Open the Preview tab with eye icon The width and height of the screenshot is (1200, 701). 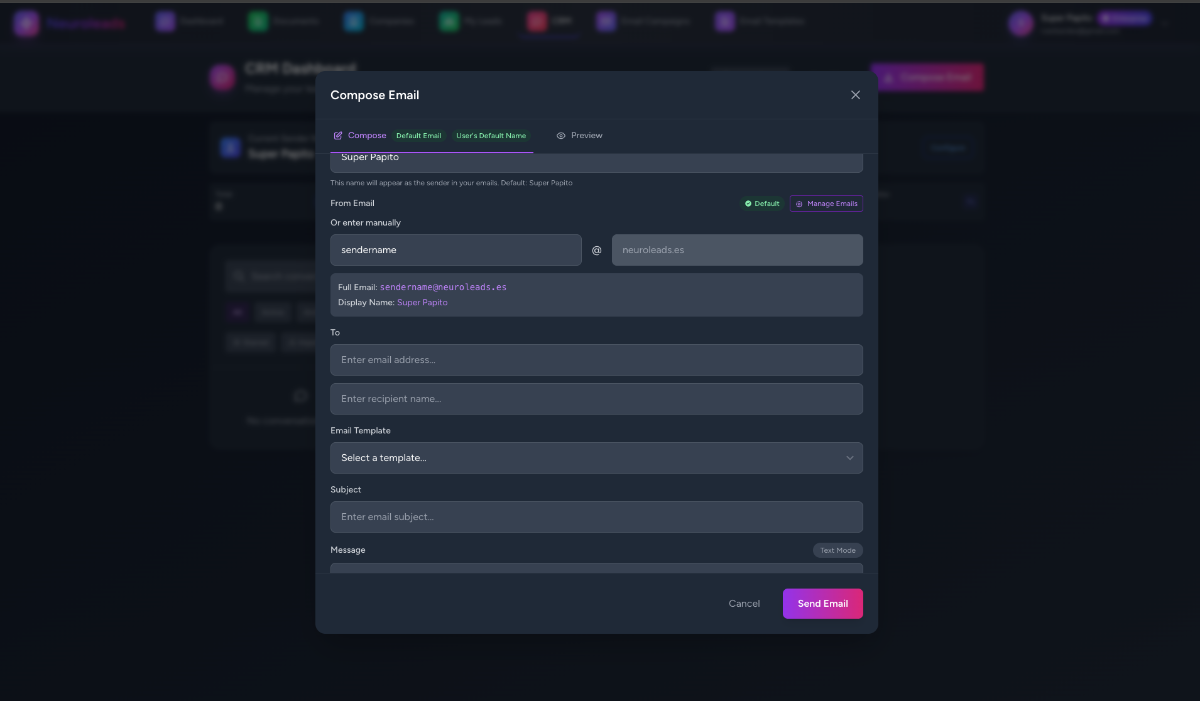pos(580,136)
